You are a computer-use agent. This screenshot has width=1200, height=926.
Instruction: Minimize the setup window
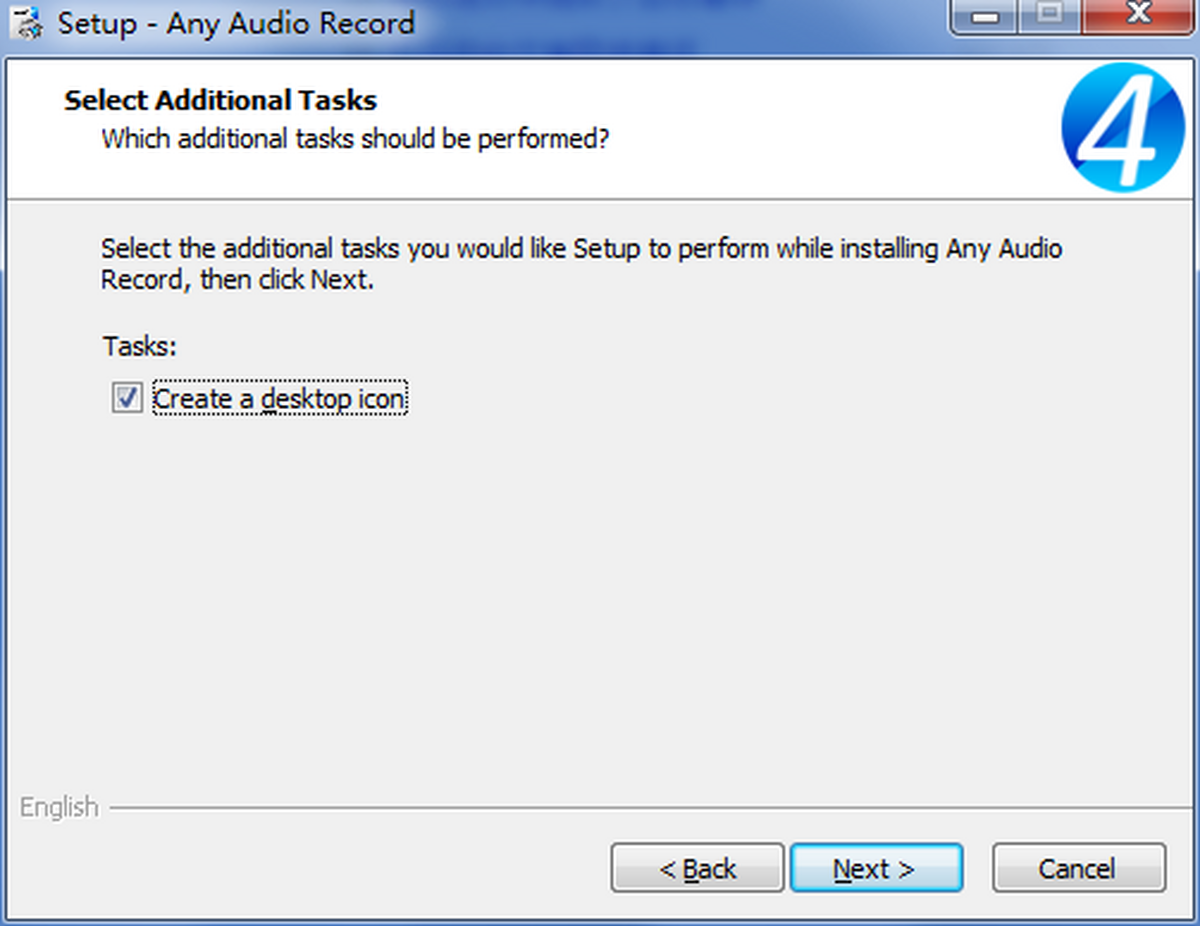[983, 17]
